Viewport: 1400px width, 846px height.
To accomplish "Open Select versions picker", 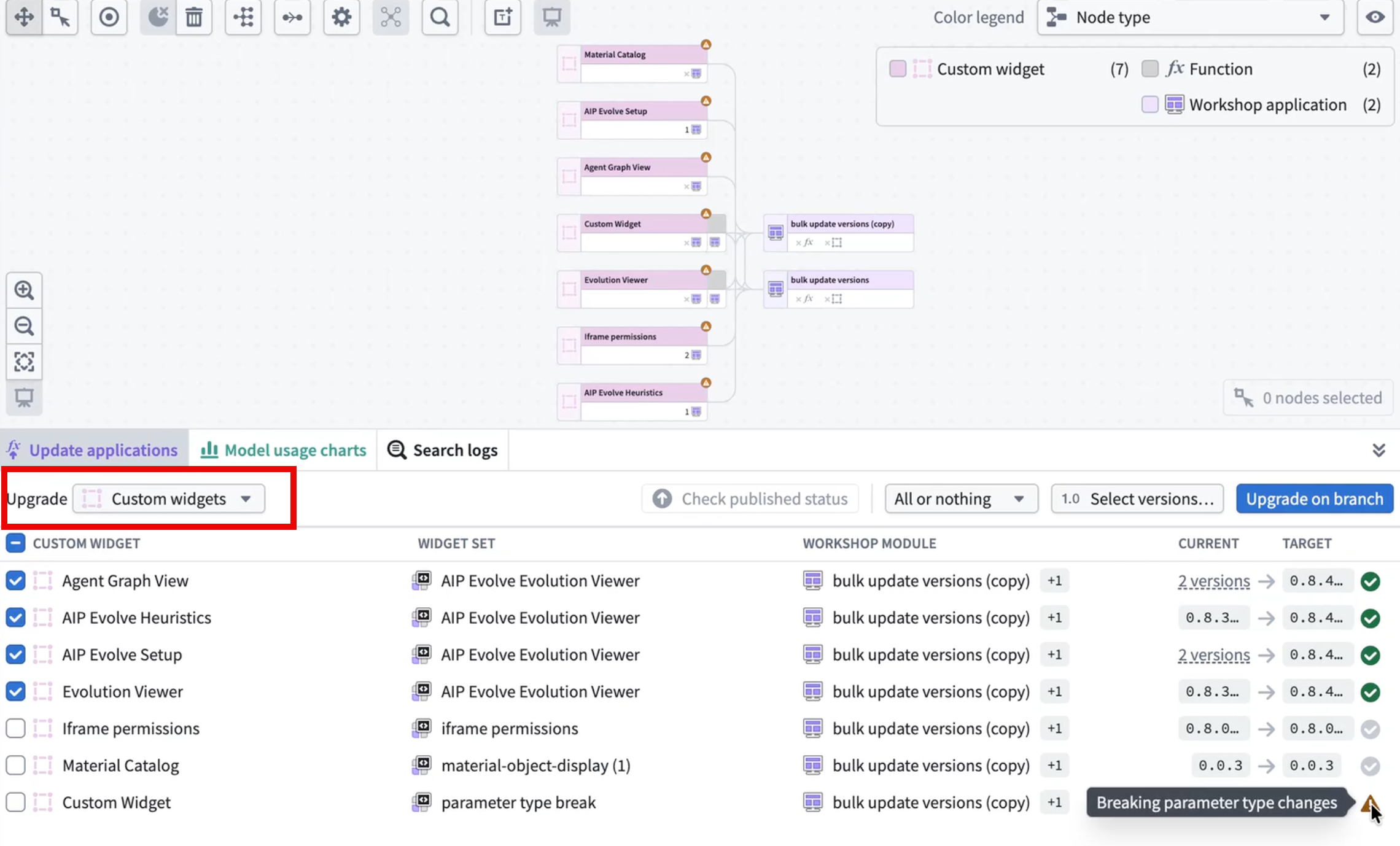I will point(1137,499).
